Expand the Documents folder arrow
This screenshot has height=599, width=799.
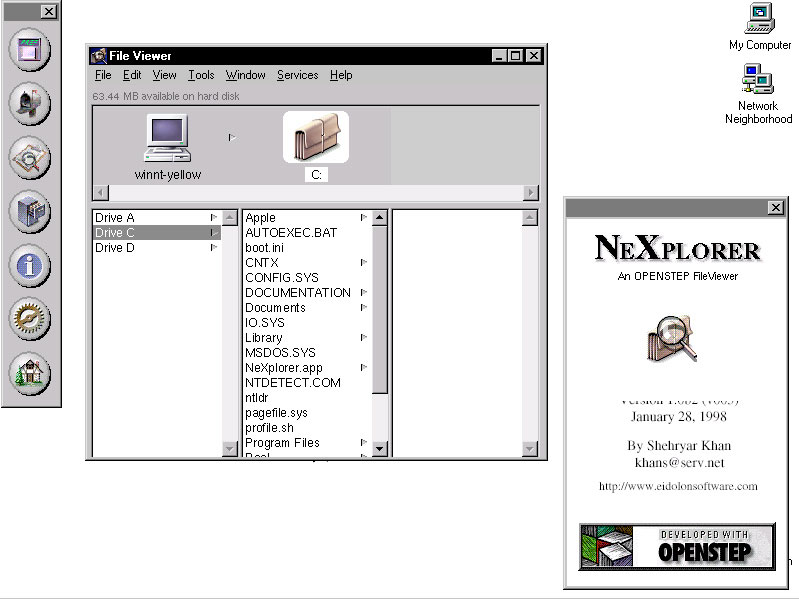(x=364, y=307)
